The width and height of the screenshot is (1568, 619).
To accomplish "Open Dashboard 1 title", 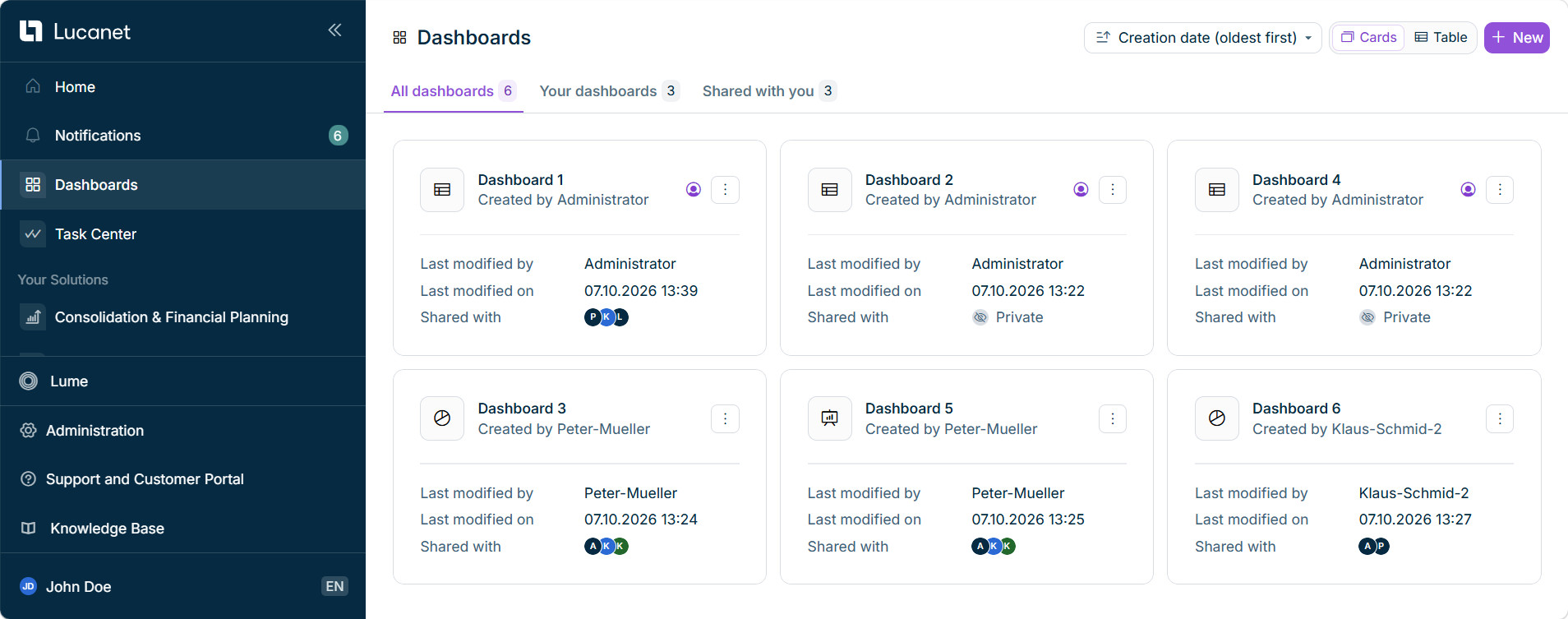I will coord(521,180).
